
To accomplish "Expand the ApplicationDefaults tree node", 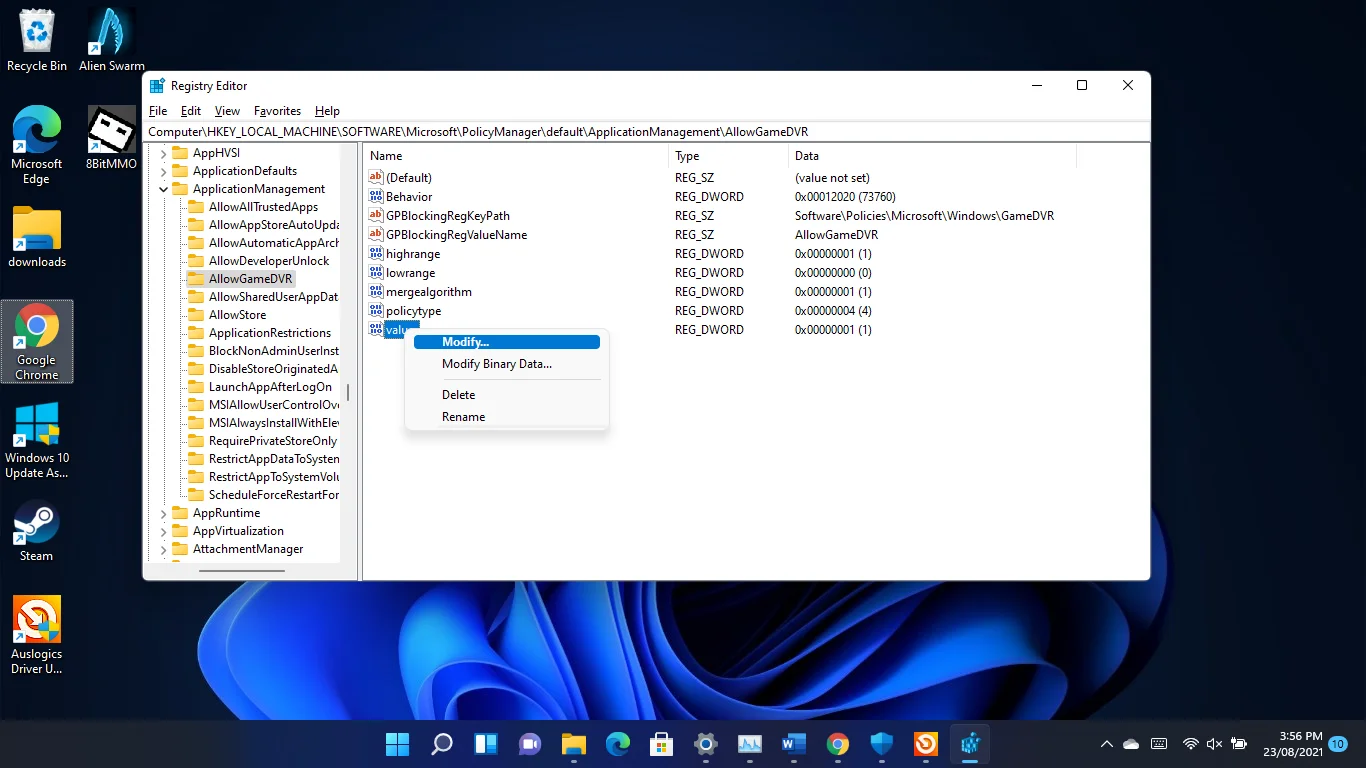I will [x=164, y=171].
